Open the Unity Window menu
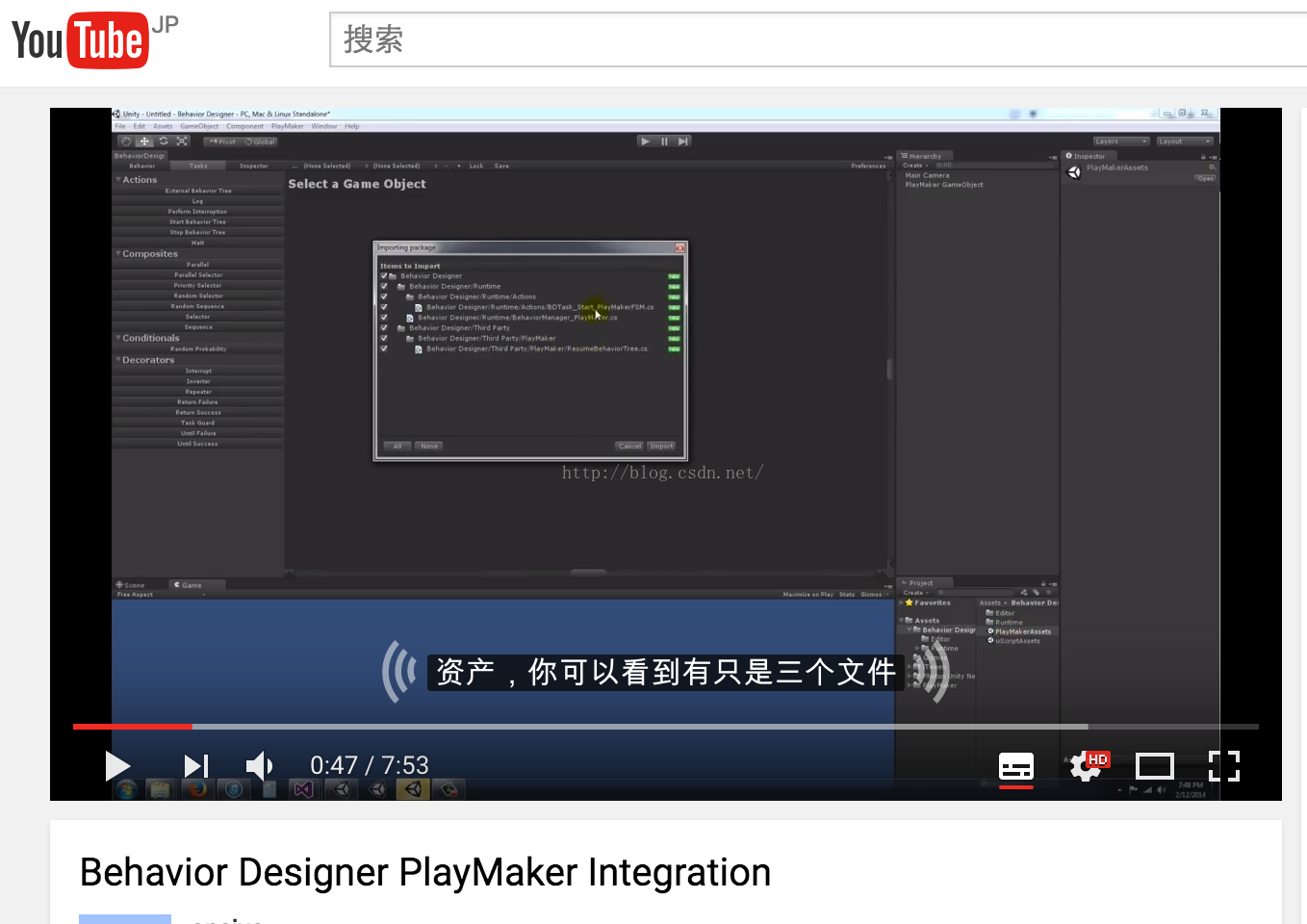This screenshot has height=924, width=1307. pos(324,126)
